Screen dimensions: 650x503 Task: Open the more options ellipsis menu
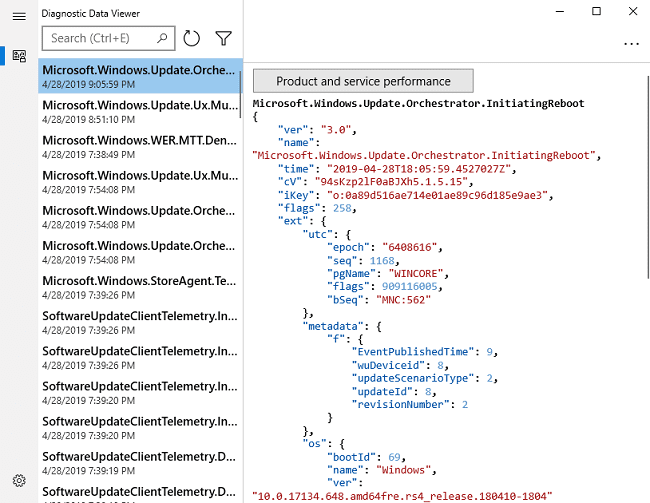tap(631, 44)
